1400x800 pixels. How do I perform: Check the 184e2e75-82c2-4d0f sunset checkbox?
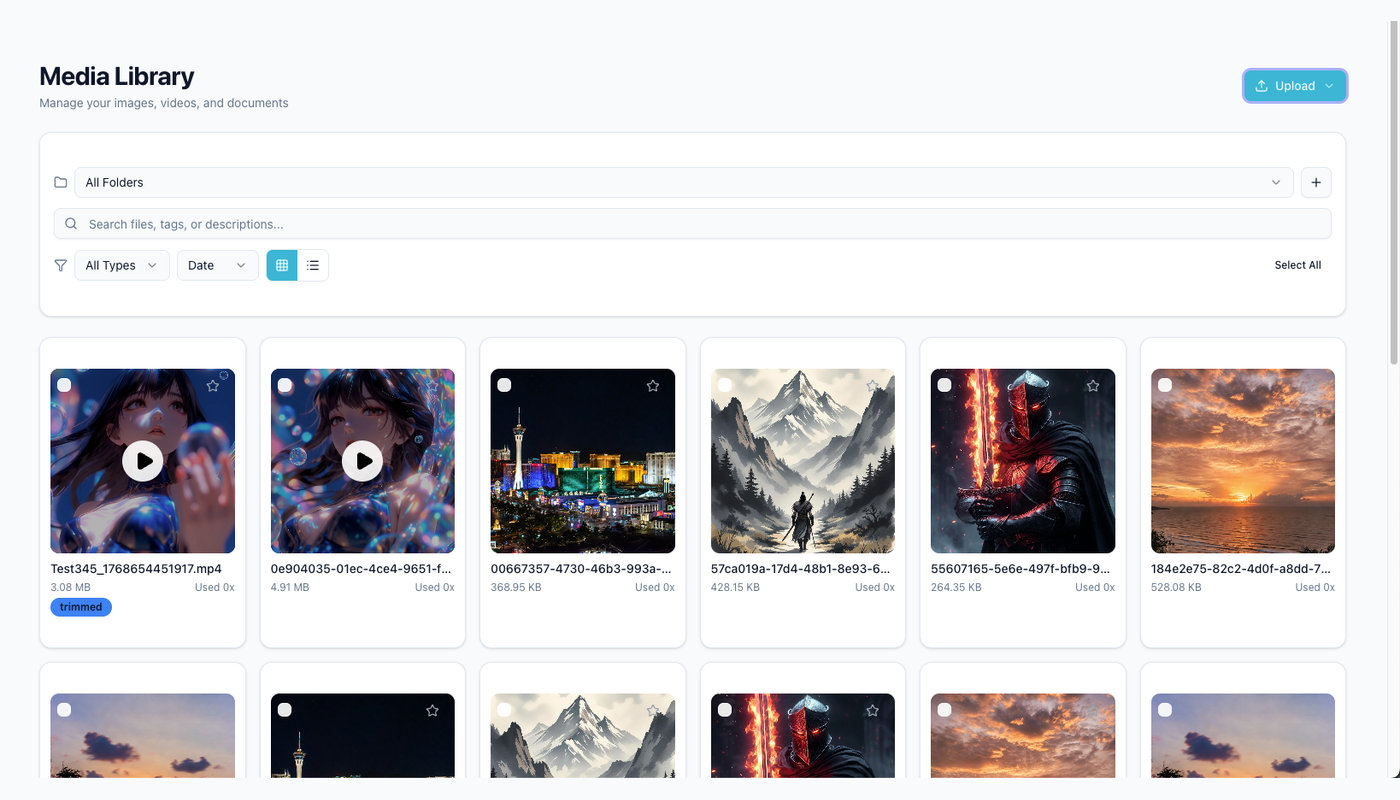coord(1164,385)
